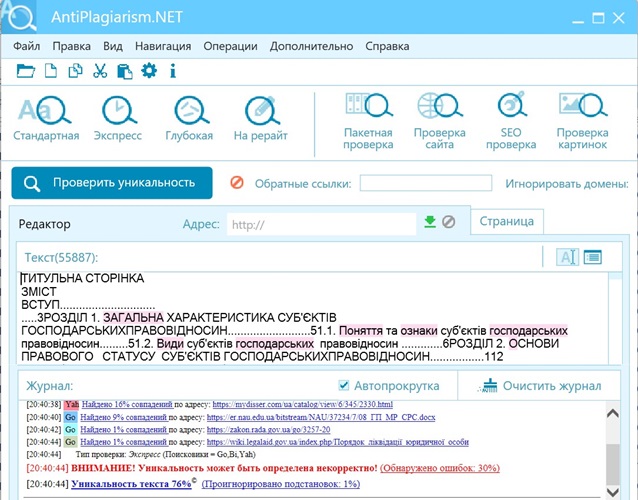Click the Yah badge in the log
638x500 pixels.
pyautogui.click(x=72, y=404)
